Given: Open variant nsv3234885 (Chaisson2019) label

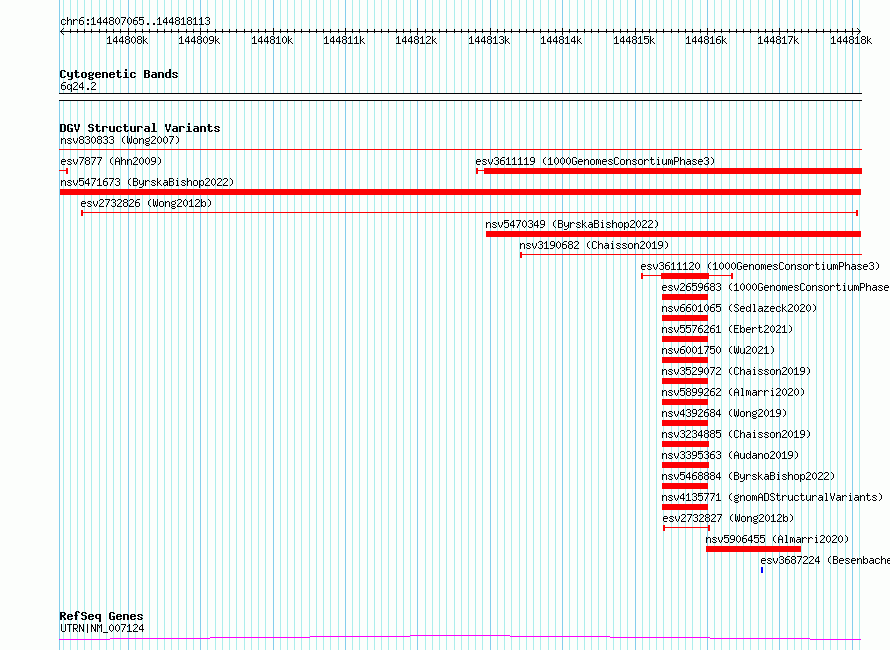Looking at the screenshot, I should tap(736, 434).
